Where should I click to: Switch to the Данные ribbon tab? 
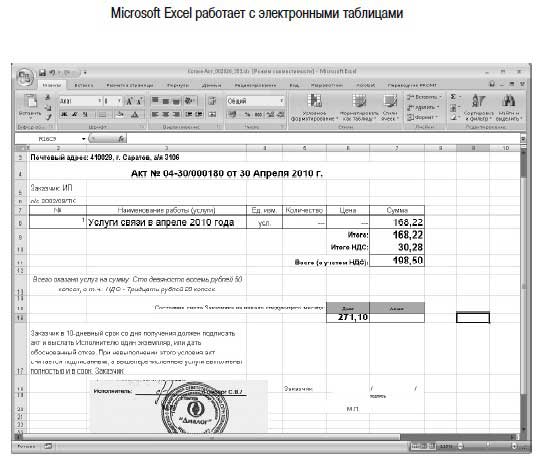pyautogui.click(x=211, y=85)
